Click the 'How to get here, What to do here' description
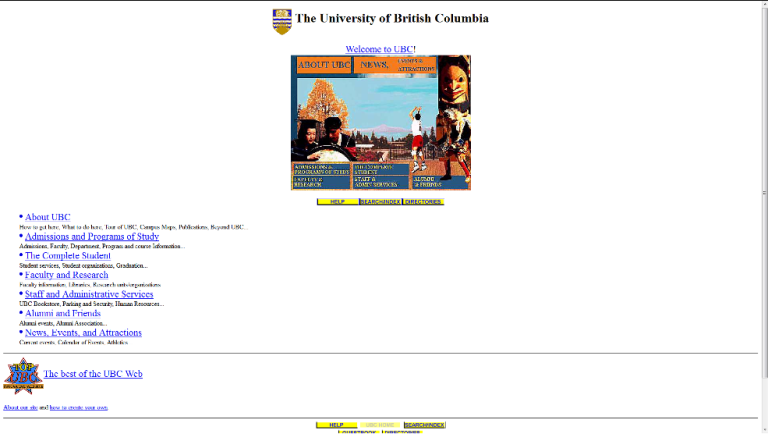Viewport: 768px width, 434px height. point(134,227)
